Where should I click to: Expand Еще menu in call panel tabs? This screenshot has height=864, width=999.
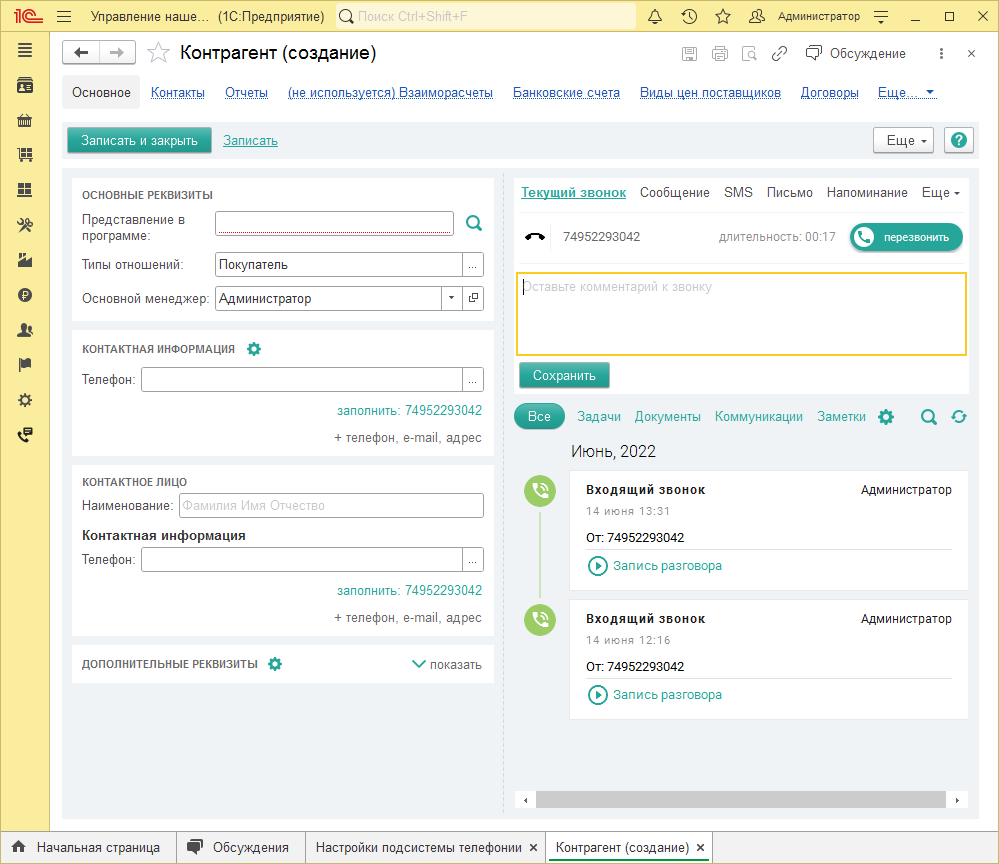tap(940, 193)
